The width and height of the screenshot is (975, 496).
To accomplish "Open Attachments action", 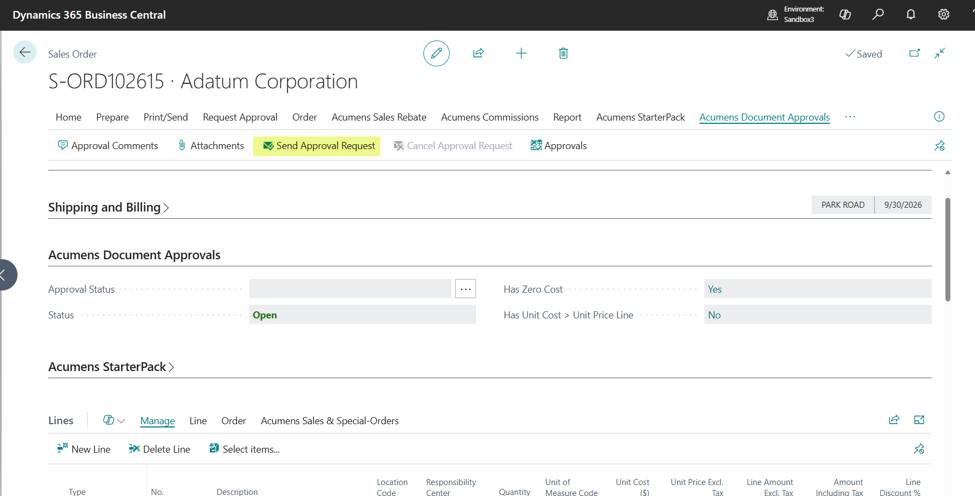I will pos(210,146).
